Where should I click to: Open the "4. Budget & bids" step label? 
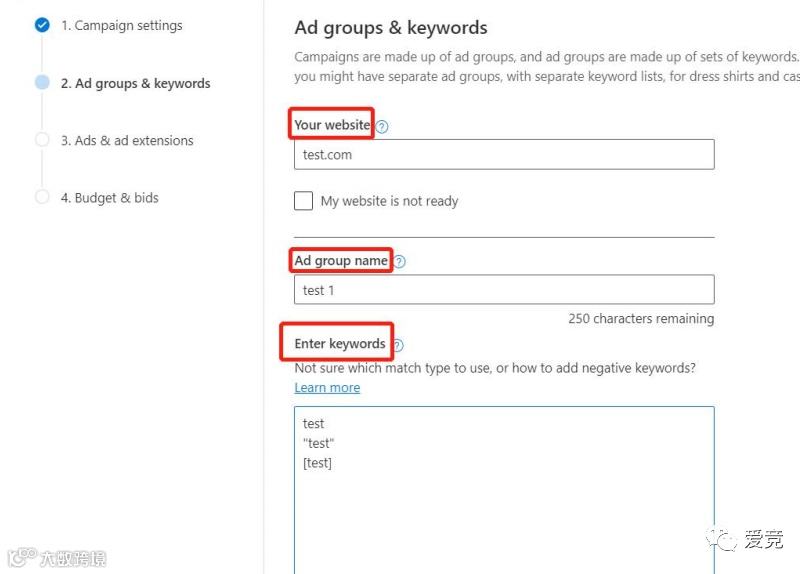coord(109,198)
